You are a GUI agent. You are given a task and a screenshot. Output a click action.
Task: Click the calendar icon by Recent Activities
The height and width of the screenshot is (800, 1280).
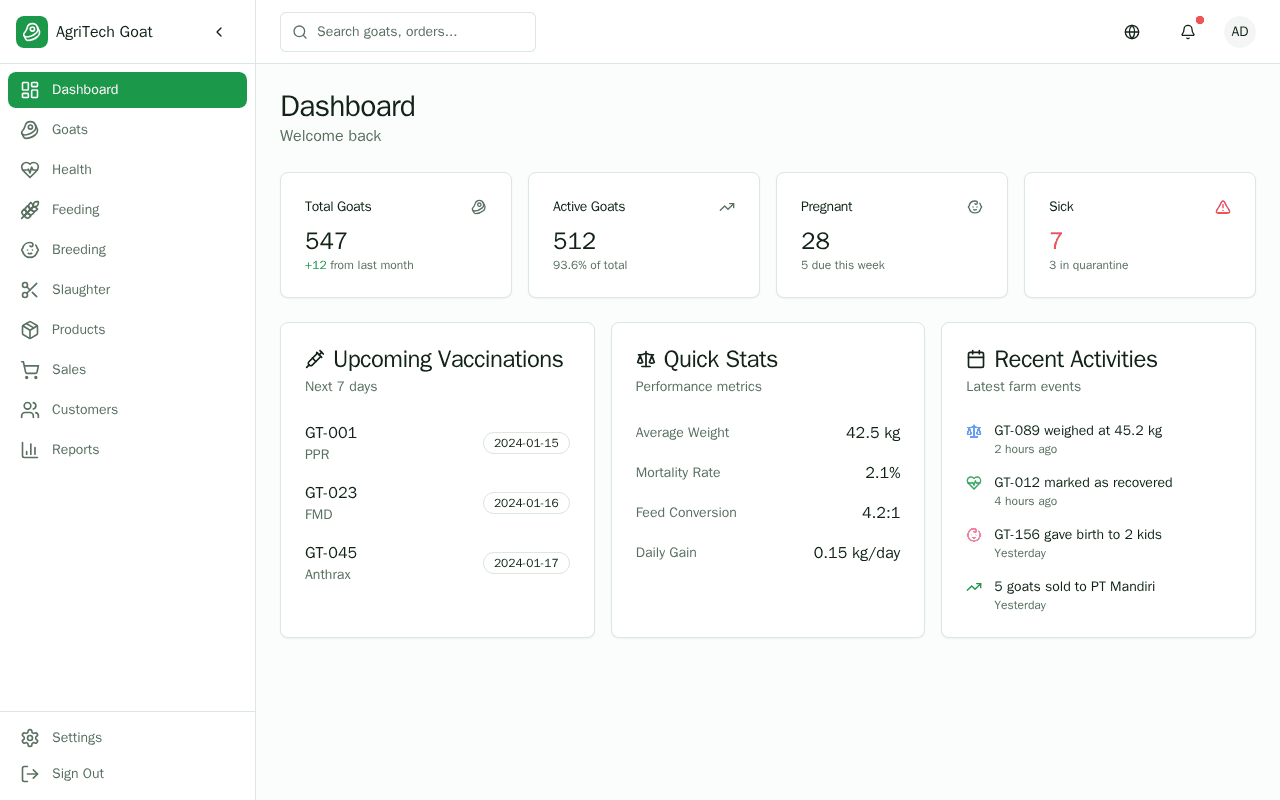point(976,359)
